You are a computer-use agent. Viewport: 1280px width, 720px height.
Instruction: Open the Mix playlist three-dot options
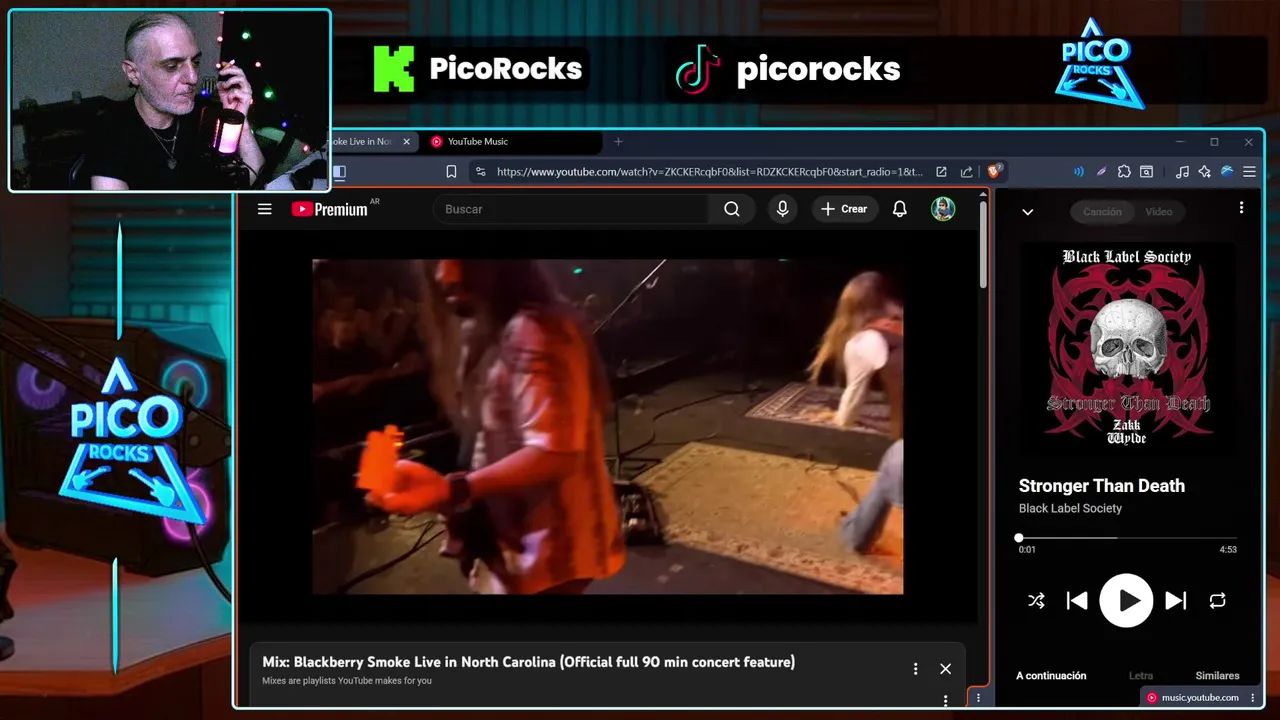click(915, 669)
